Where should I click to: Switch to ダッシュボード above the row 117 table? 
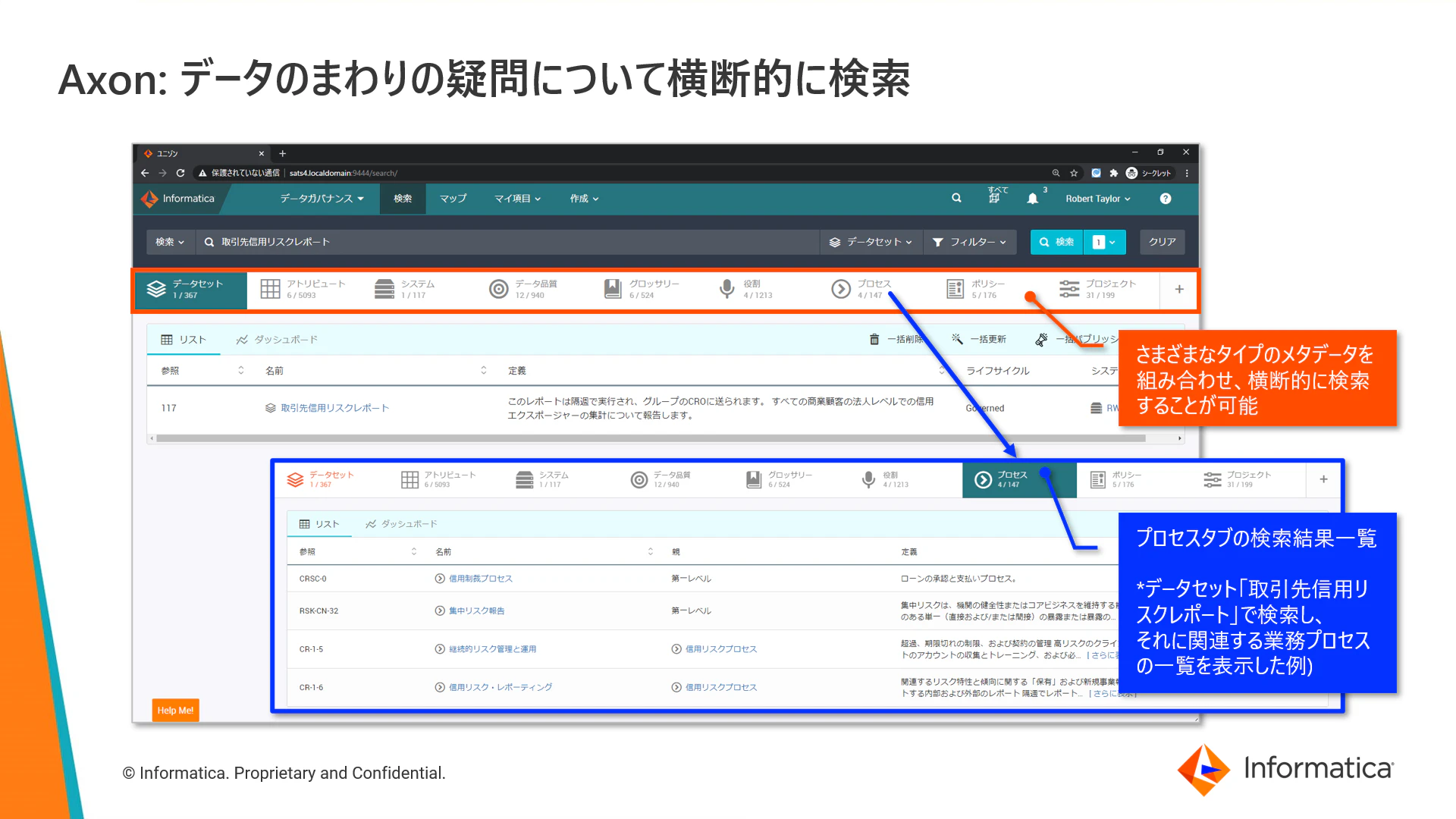[277, 340]
